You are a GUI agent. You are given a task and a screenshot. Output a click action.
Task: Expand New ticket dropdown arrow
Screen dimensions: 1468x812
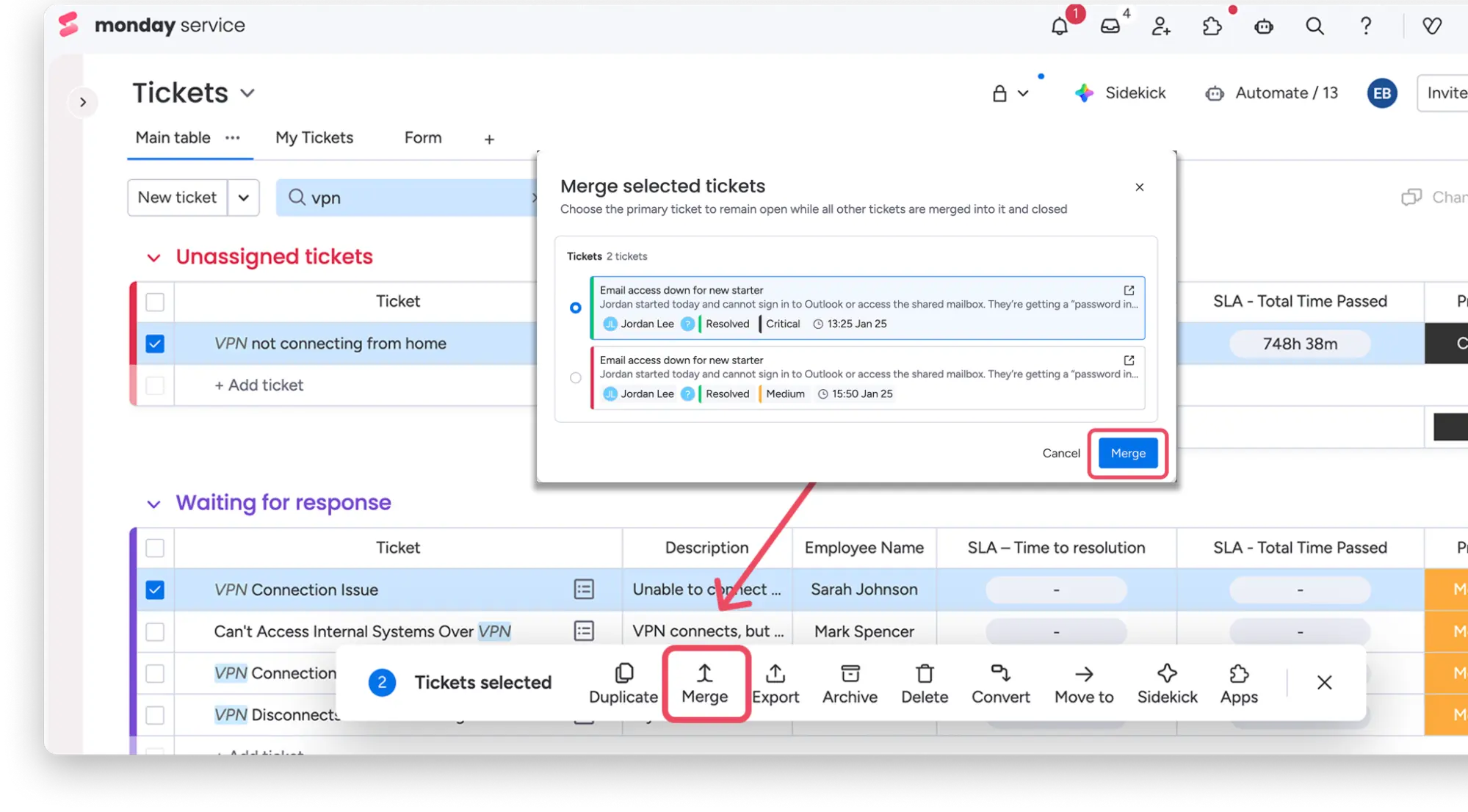tap(244, 198)
